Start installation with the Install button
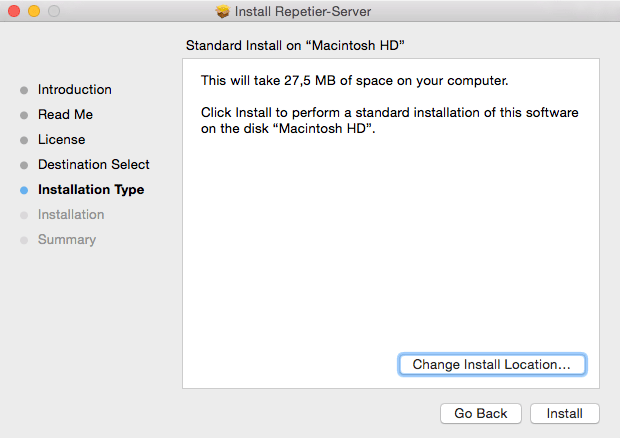The height and width of the screenshot is (438, 620). click(565, 413)
